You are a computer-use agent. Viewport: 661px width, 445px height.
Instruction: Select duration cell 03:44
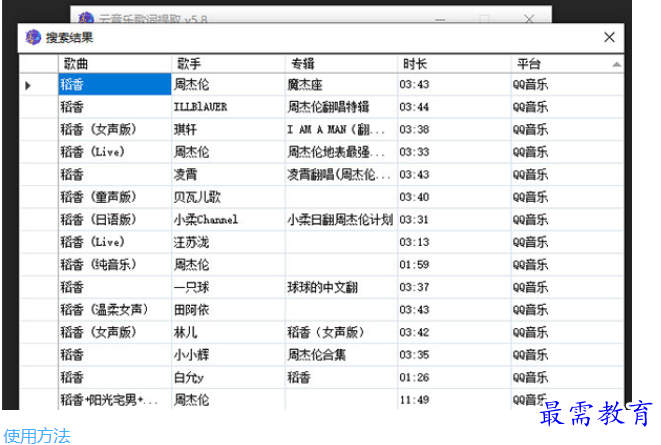[454, 107]
